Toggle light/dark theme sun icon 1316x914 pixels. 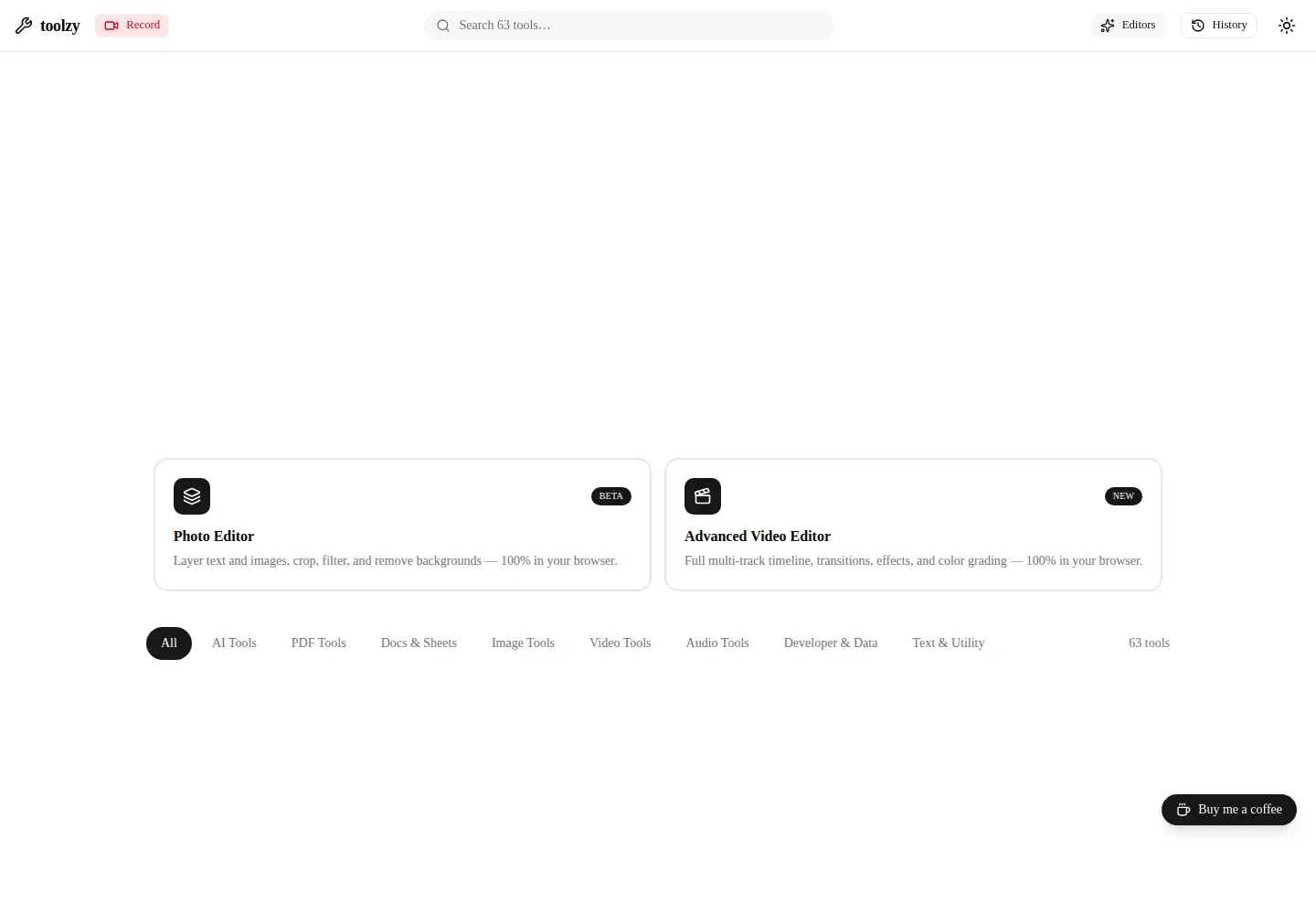click(x=1287, y=26)
